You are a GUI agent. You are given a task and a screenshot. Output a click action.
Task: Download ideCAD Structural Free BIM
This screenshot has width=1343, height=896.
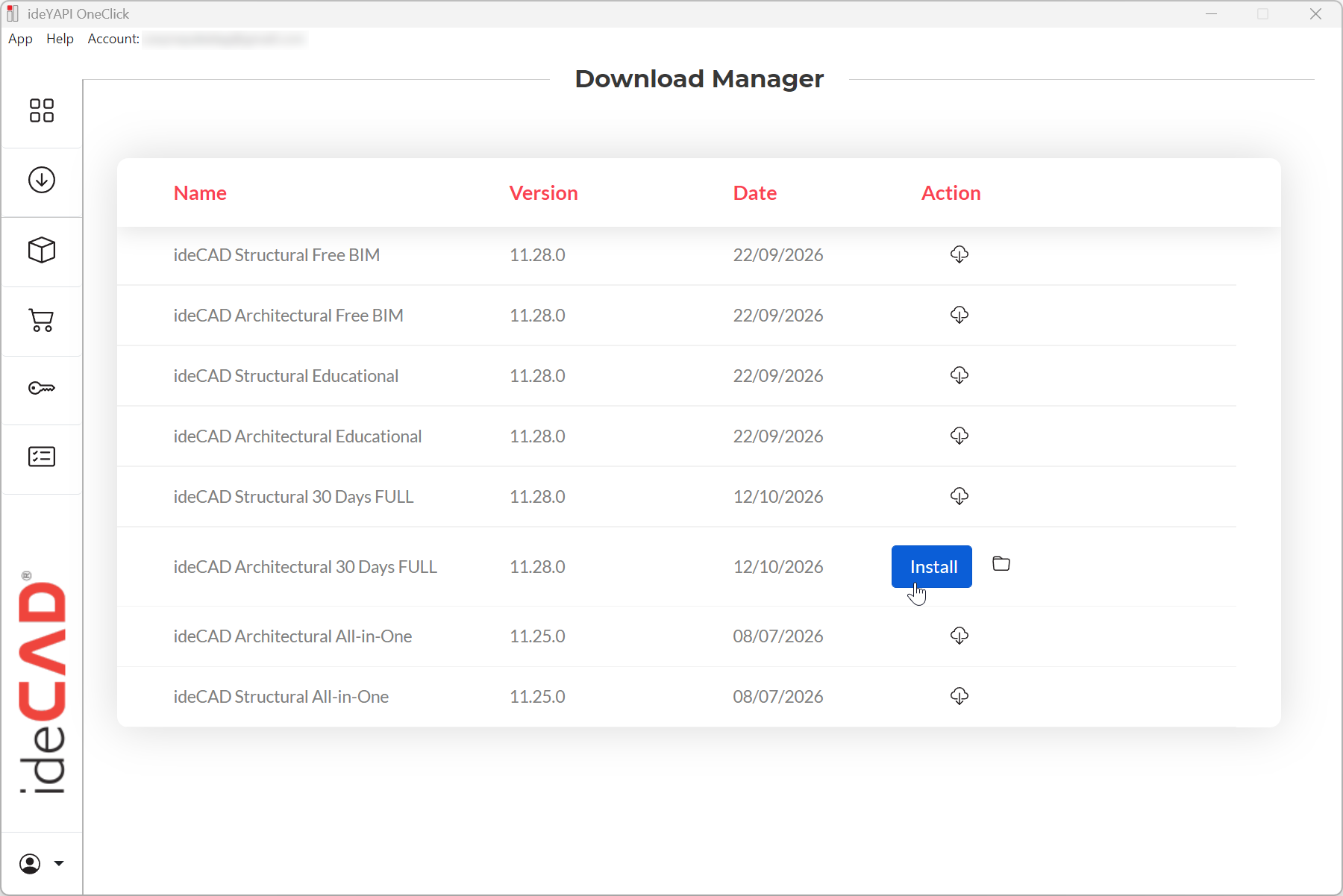(959, 254)
